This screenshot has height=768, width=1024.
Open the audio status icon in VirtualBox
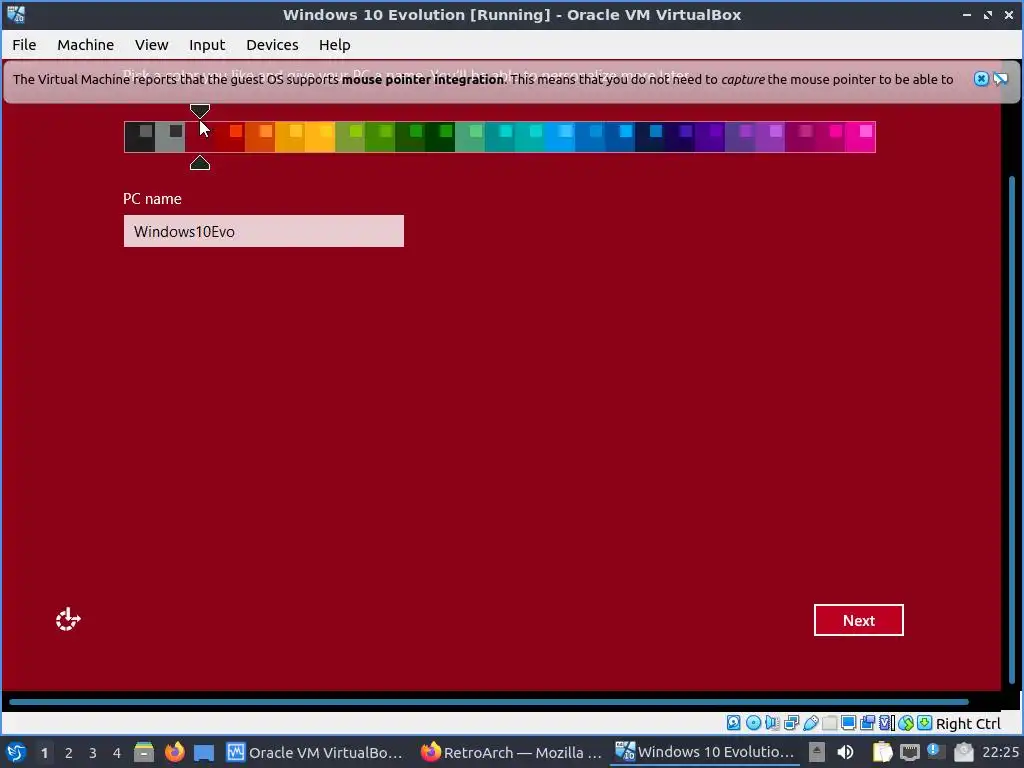pyautogui.click(x=772, y=722)
